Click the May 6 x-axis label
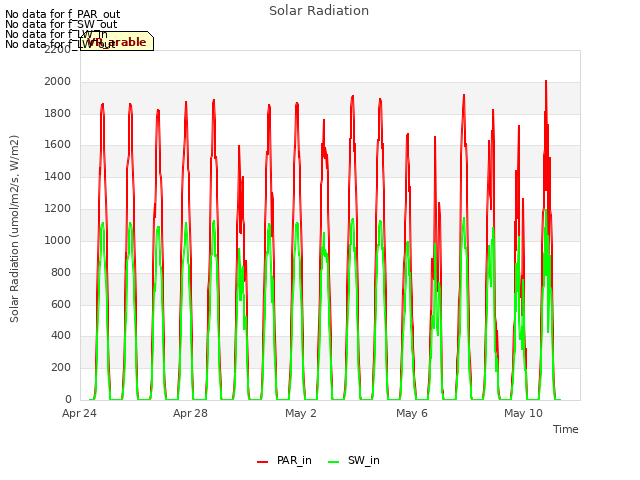Viewport: 640px width, 480px height. (412, 413)
